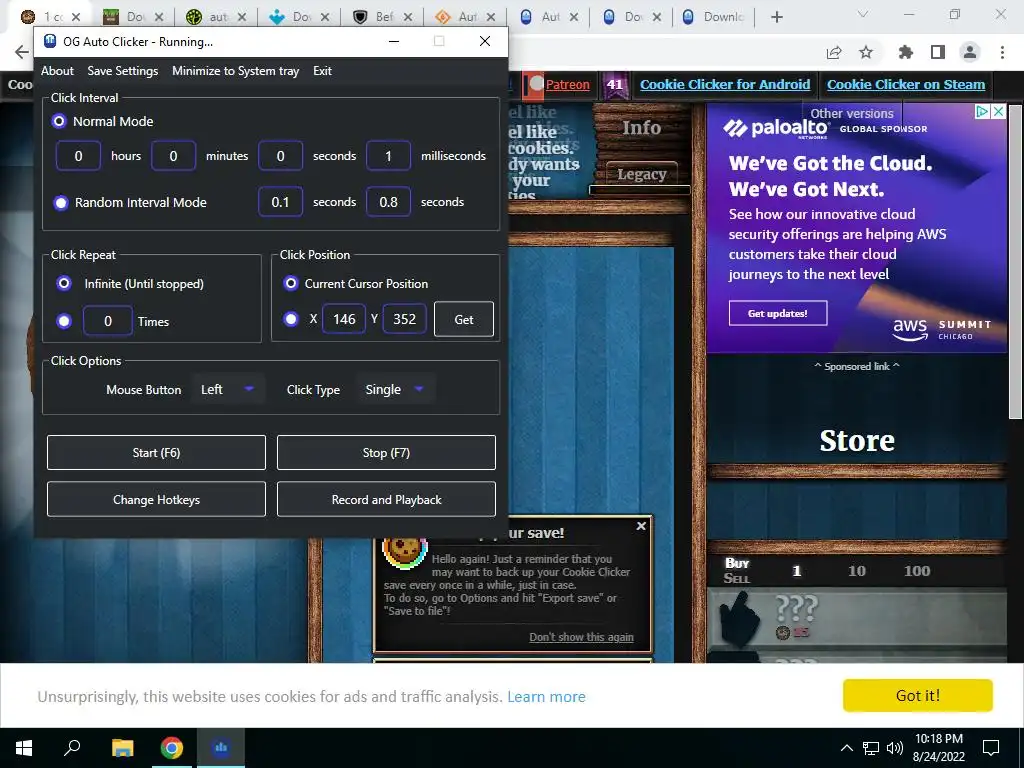Click Cookie Clicker for Android link
This screenshot has width=1024, height=768.
725,84
